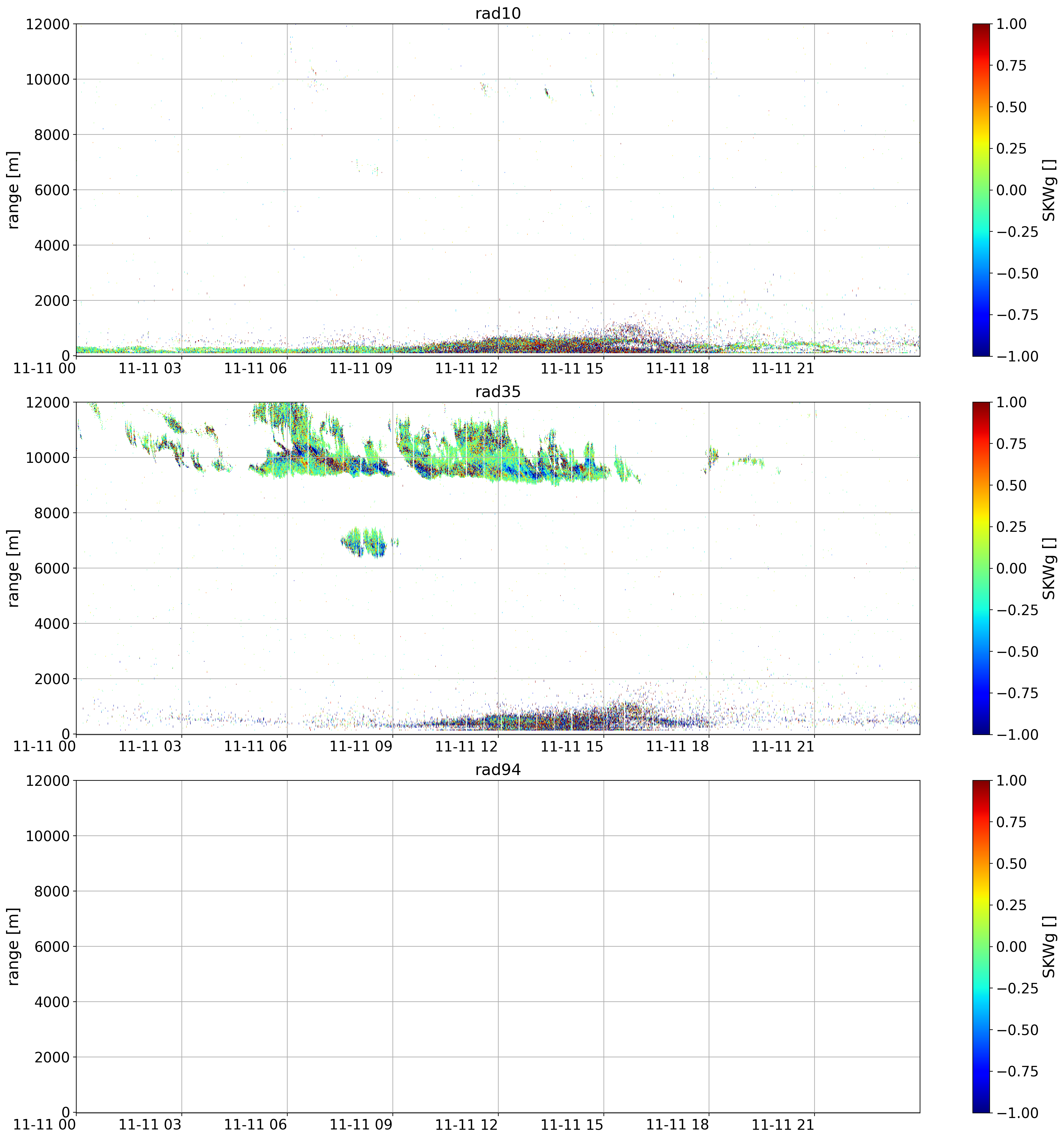Select the "range [m]" label of the rad94 plot
The image size is (1064, 1139).
[13, 946]
